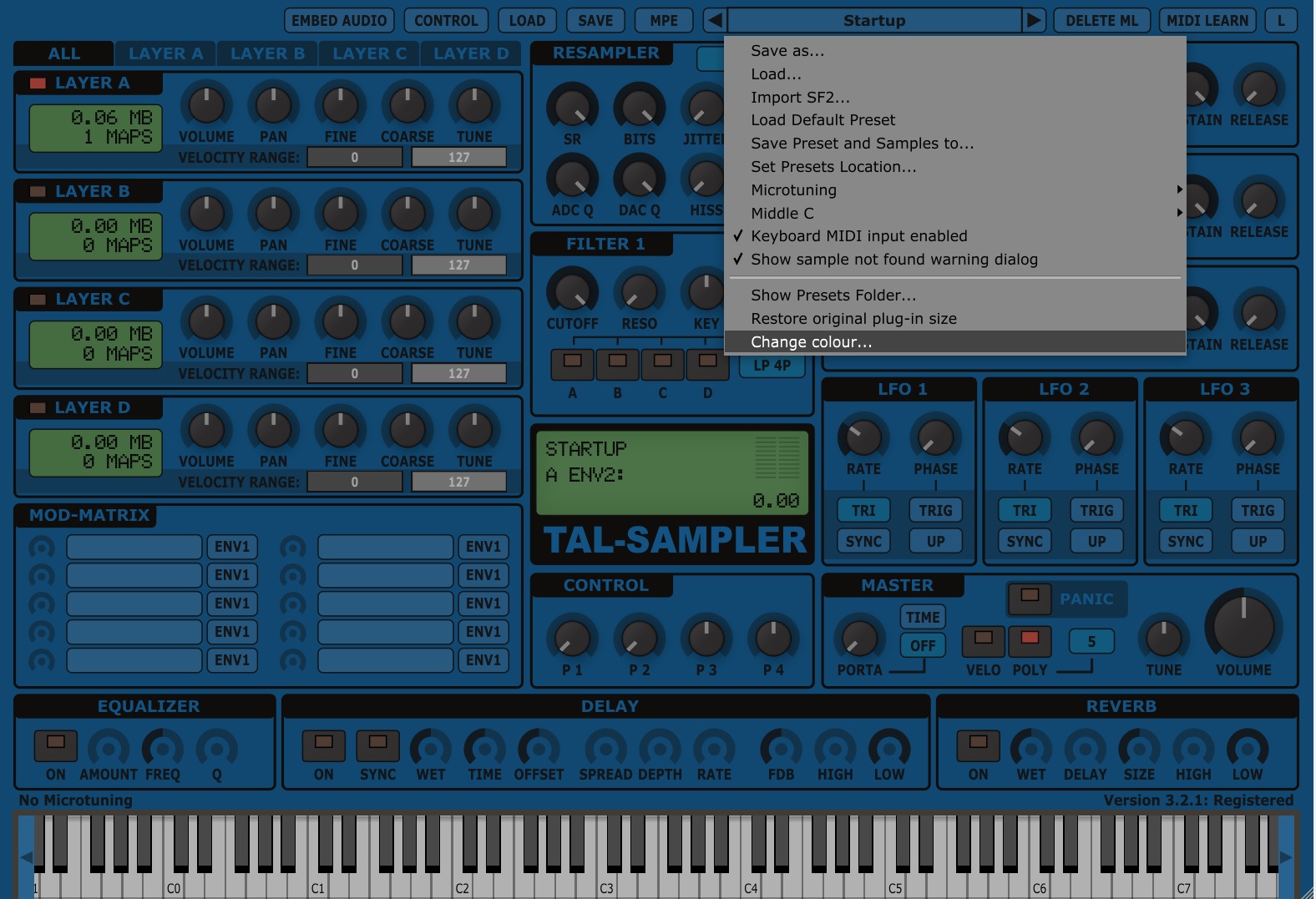1316x899 pixels.
Task: Switch to the ALL layers tab
Action: (x=63, y=53)
